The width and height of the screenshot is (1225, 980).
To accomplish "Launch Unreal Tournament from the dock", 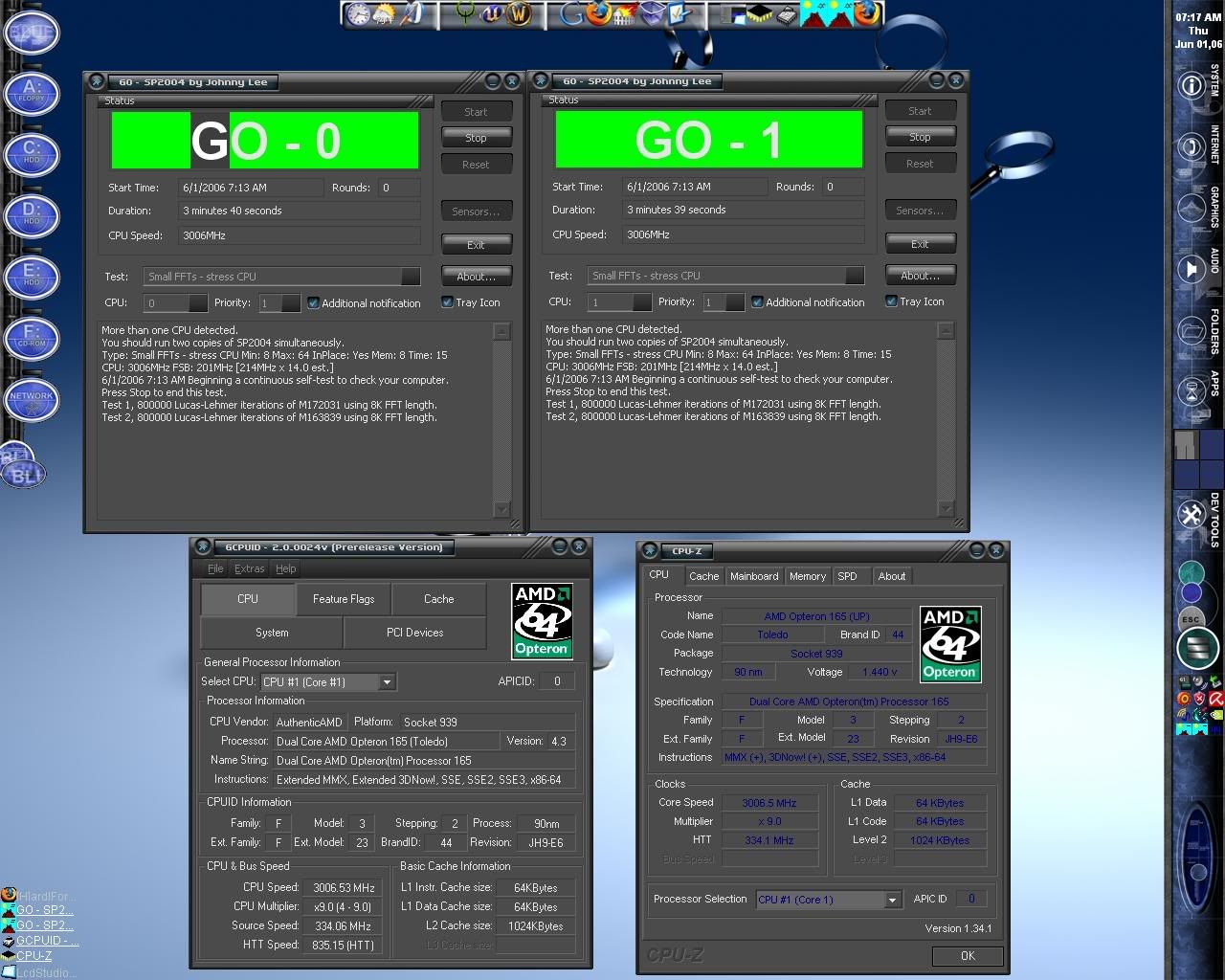I will tap(493, 14).
